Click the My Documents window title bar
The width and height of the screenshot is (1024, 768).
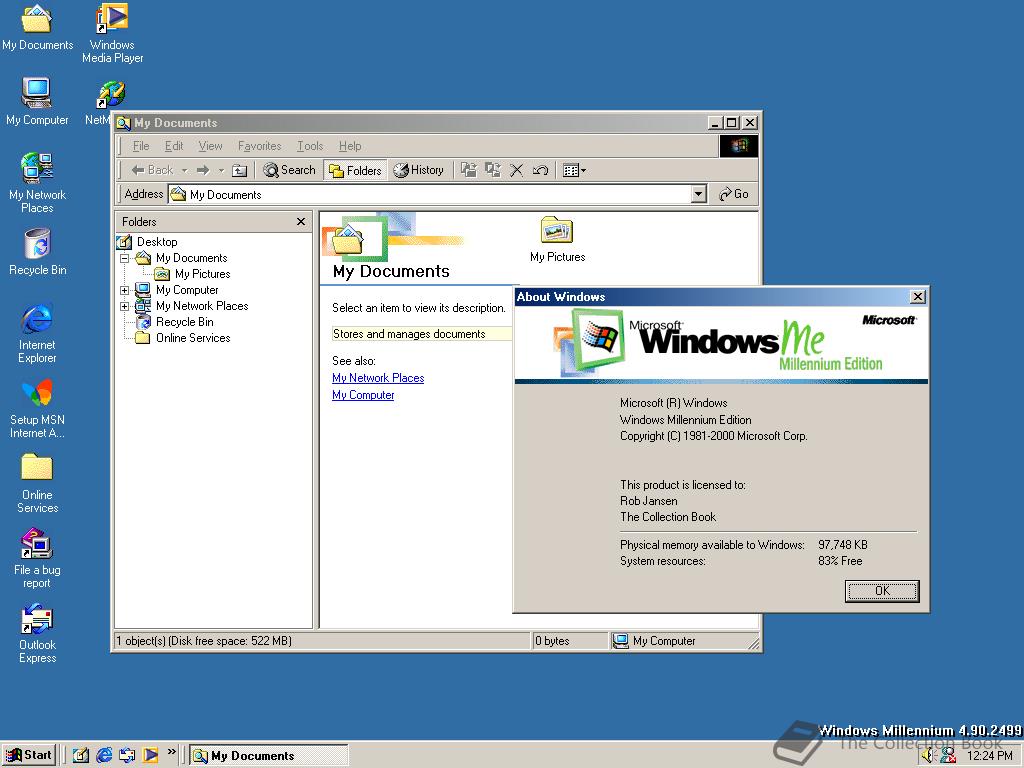[411, 123]
